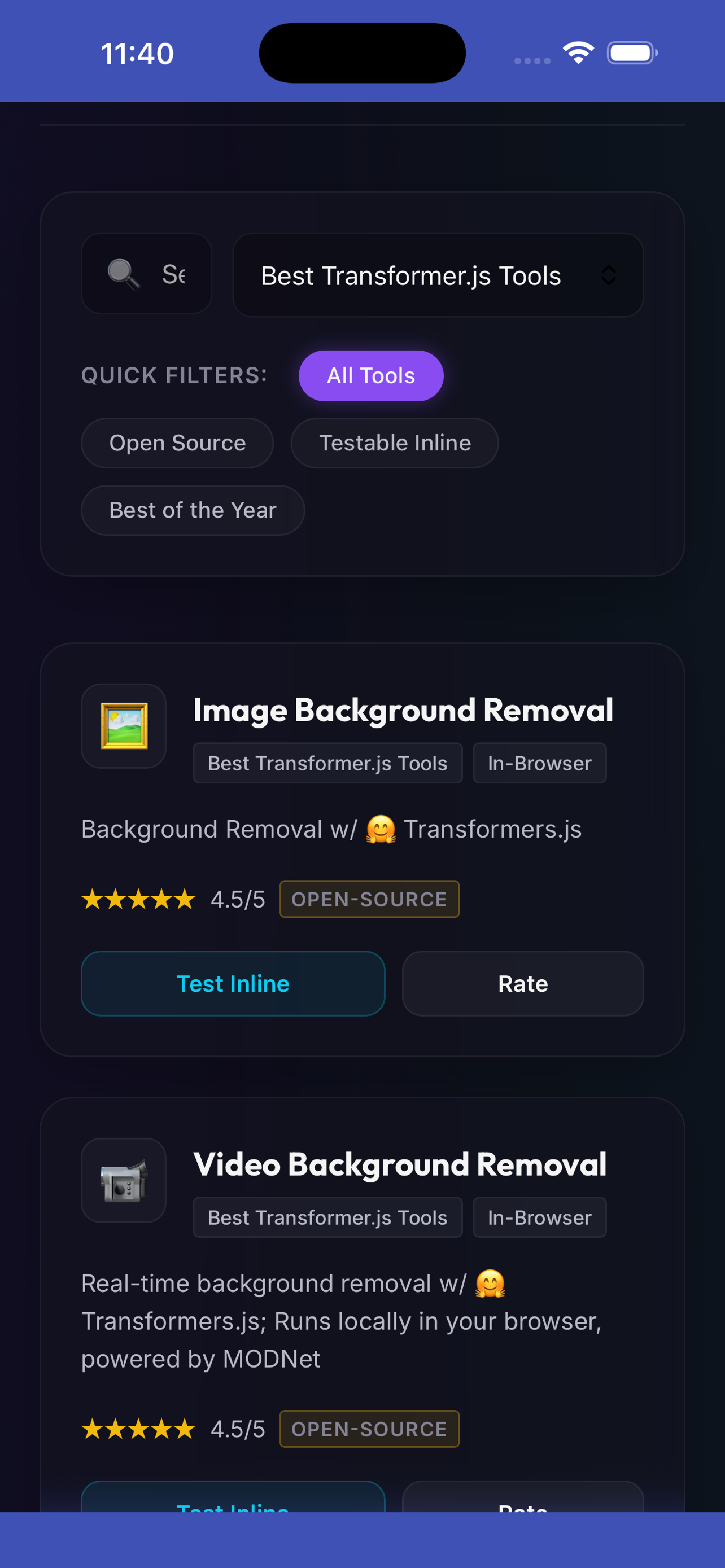
Task: Rate the Image Background Removal tool
Action: 523,984
